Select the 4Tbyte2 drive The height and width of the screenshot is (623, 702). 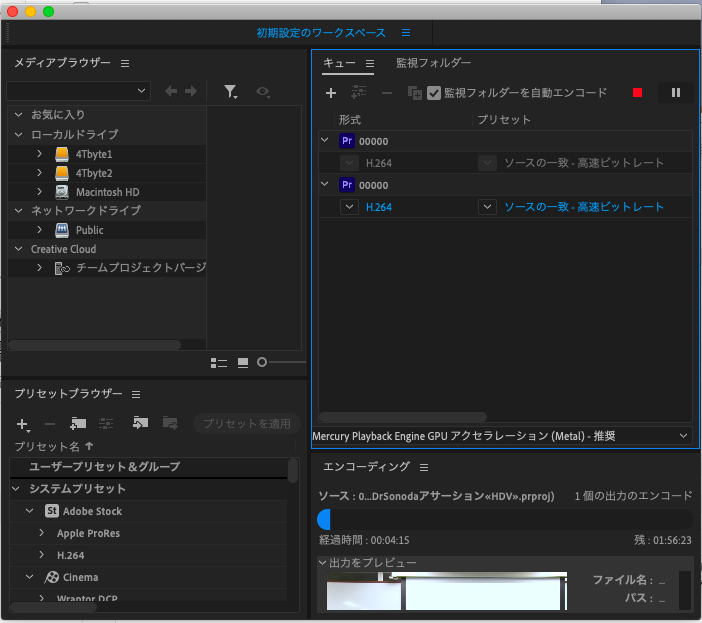[x=94, y=173]
